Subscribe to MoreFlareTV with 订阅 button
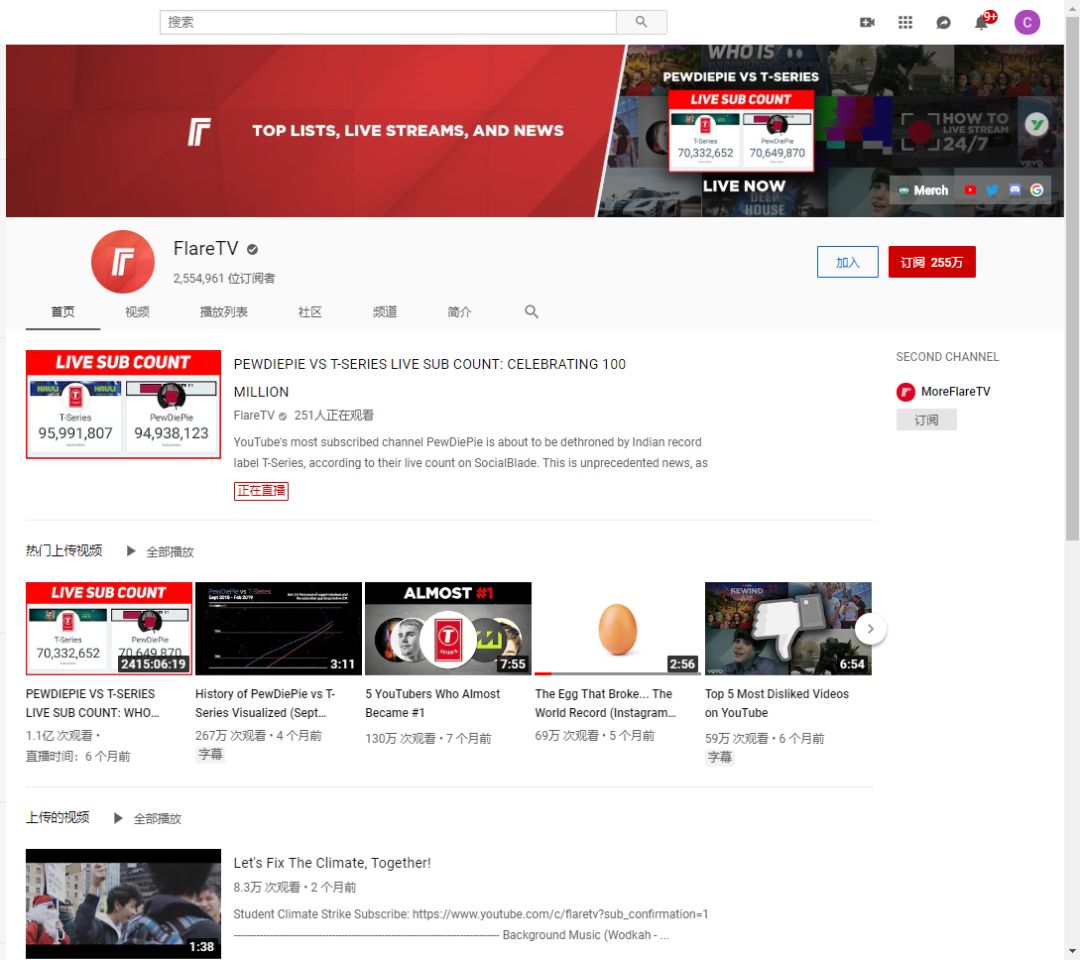The height and width of the screenshot is (960, 1080). [926, 419]
